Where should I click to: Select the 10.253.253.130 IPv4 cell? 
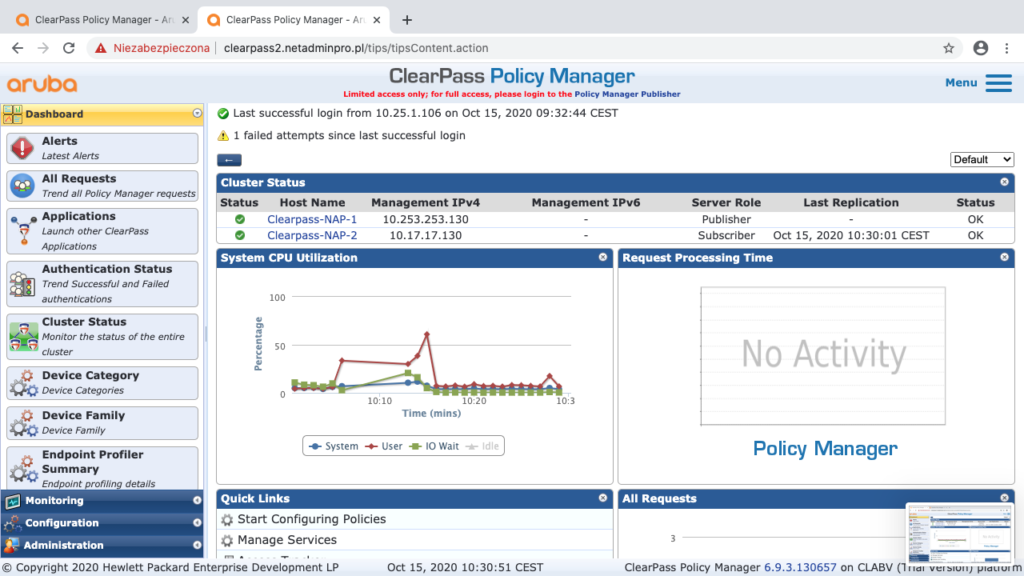tap(425, 219)
